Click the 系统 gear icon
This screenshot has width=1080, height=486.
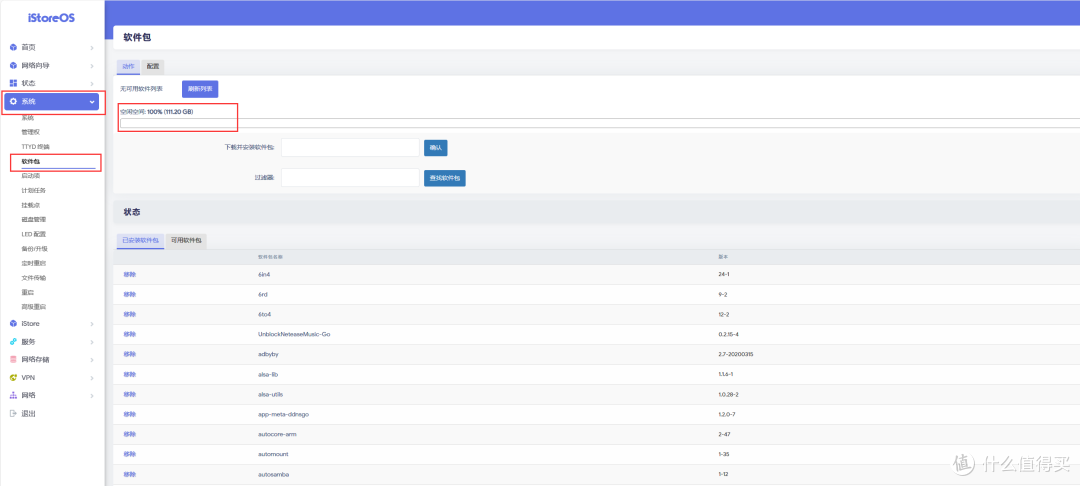click(13, 102)
